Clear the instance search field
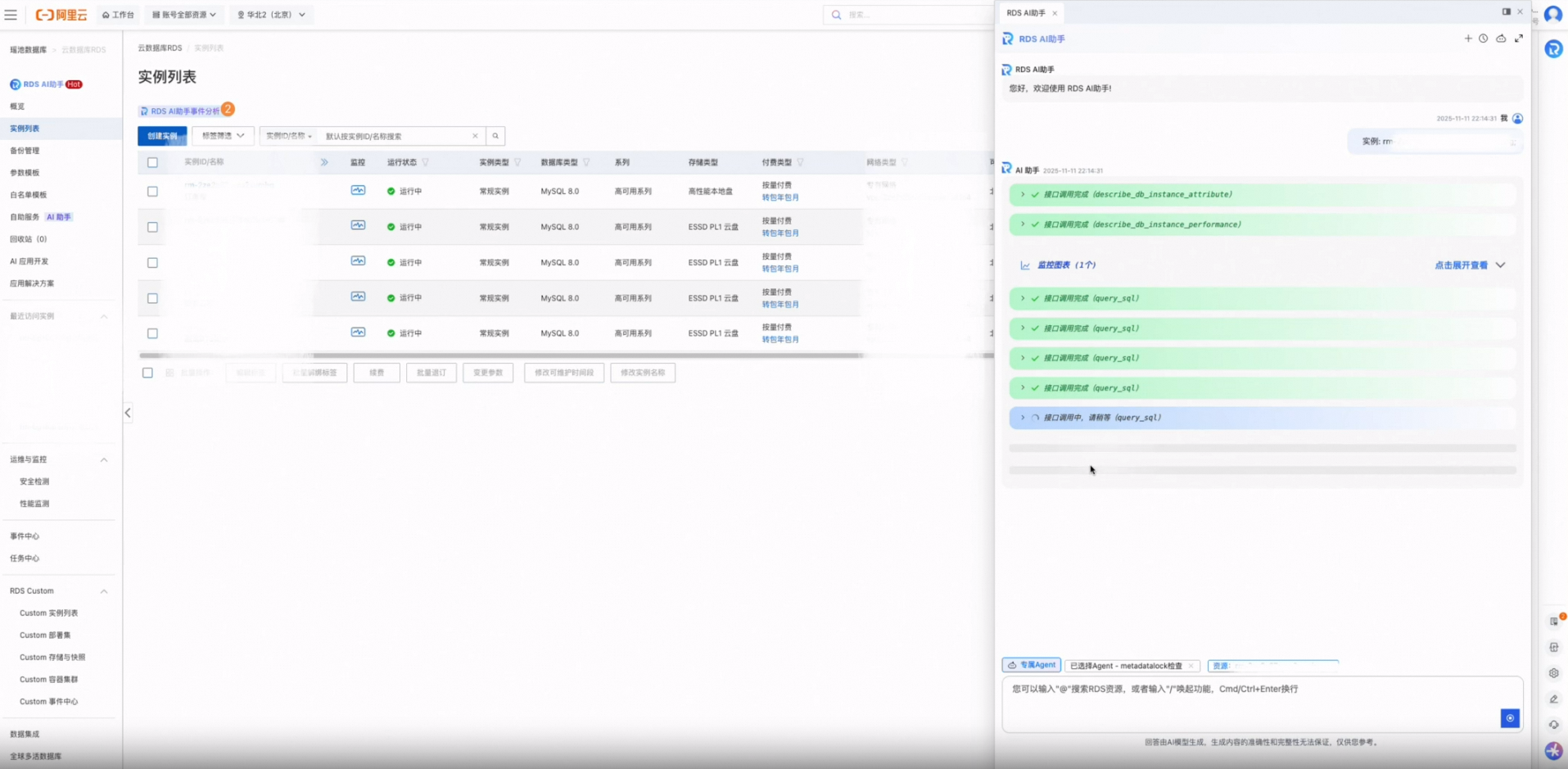 point(475,136)
